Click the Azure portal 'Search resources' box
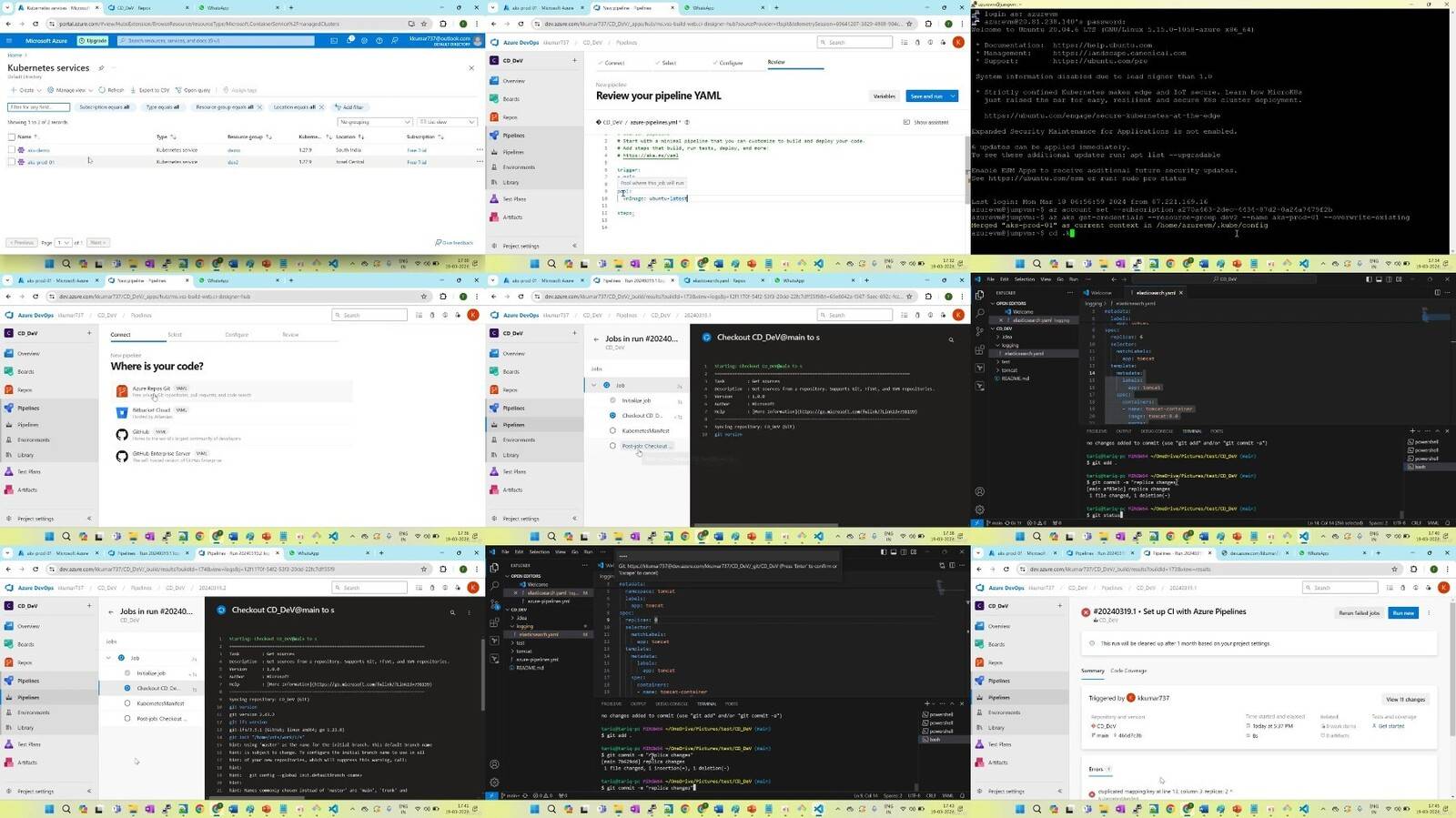 (x=216, y=41)
